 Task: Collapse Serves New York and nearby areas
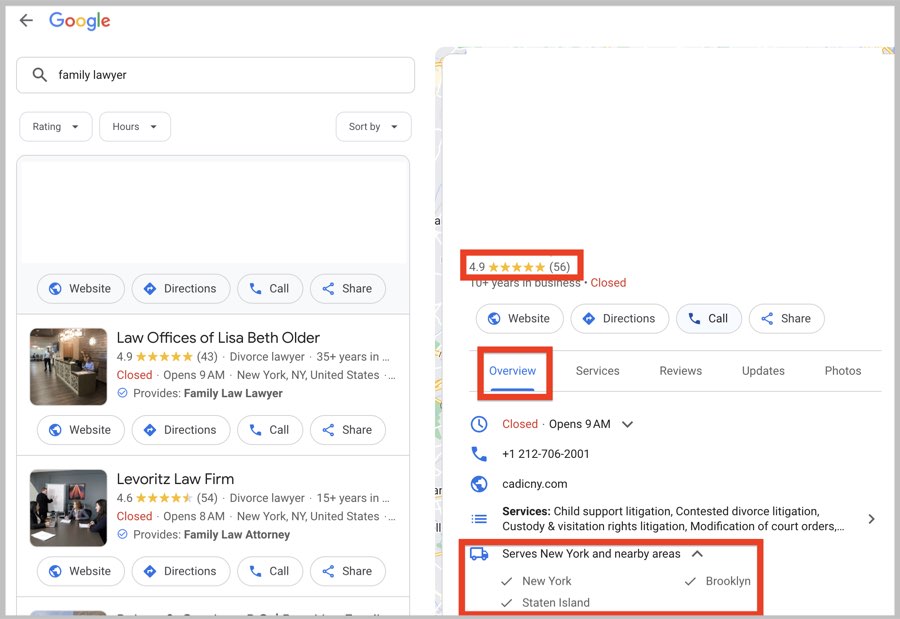[x=697, y=554]
